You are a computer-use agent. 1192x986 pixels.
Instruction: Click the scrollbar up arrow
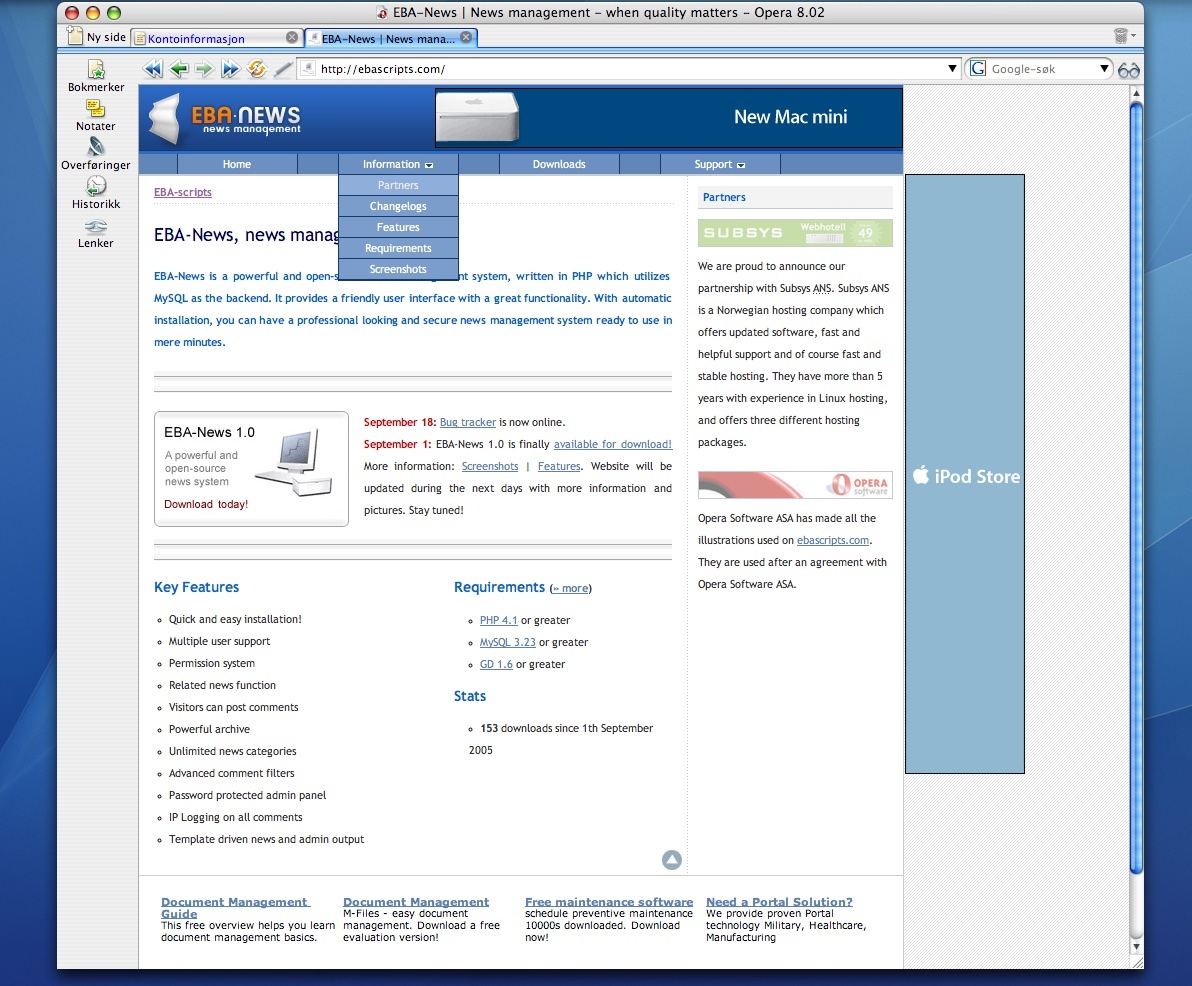(x=1137, y=94)
